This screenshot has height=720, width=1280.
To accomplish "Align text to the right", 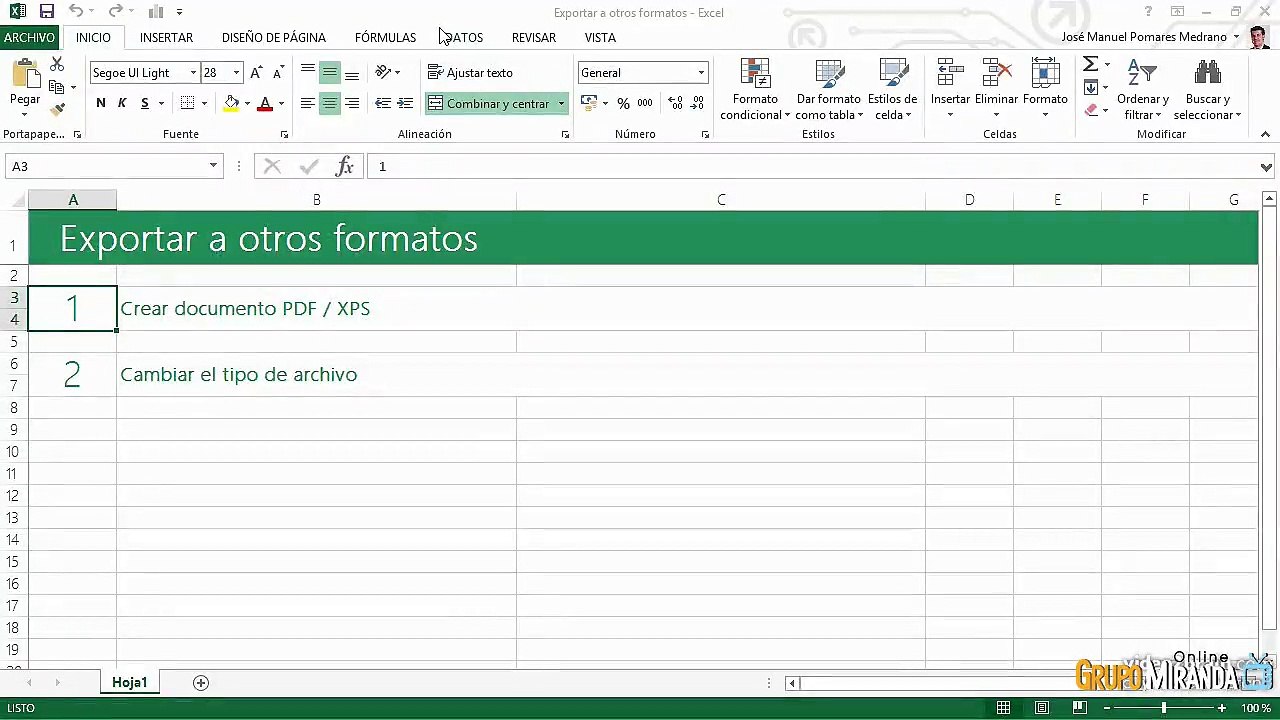I will tap(352, 103).
